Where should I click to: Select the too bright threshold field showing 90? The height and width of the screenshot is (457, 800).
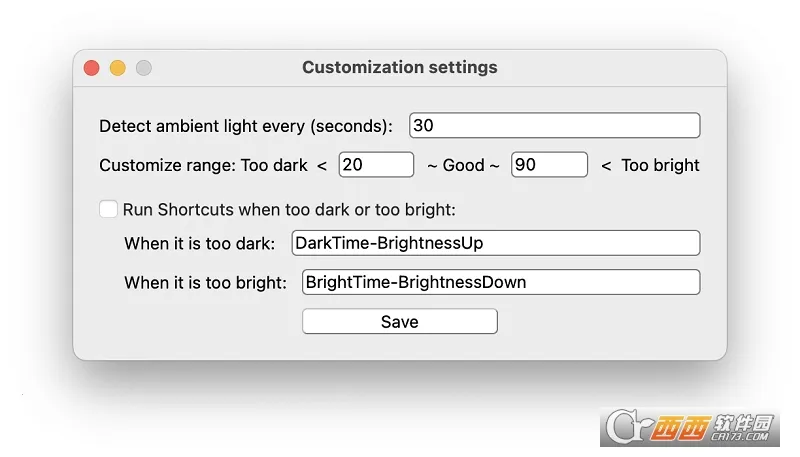[549, 165]
